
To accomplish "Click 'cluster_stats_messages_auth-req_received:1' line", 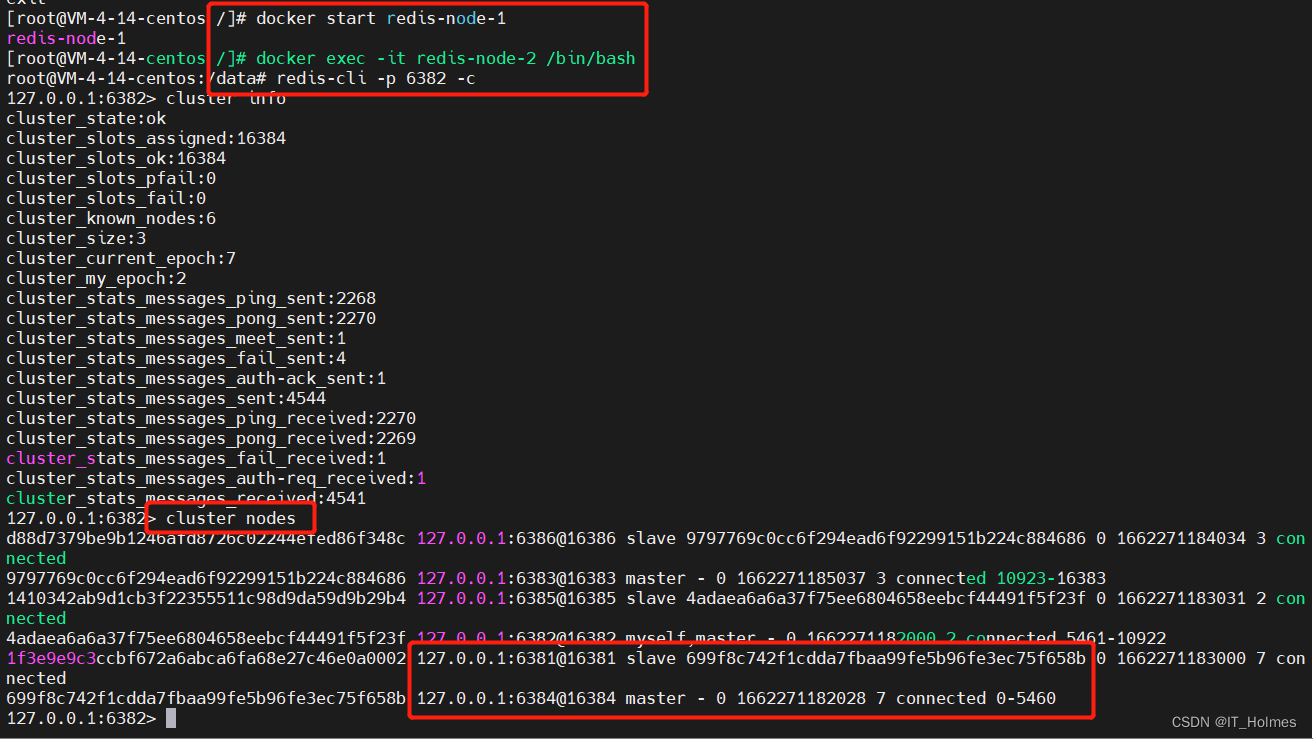I will 216,478.
